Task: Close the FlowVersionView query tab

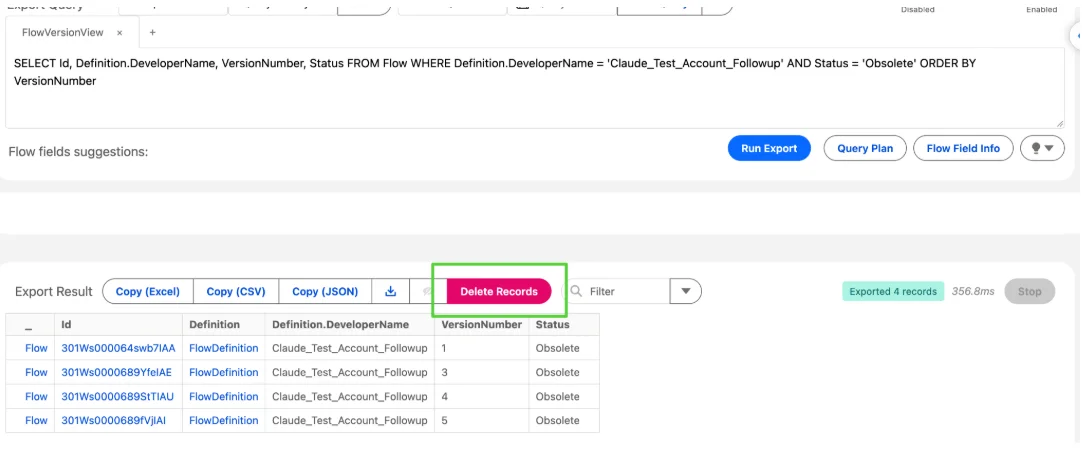Action: pos(119,32)
